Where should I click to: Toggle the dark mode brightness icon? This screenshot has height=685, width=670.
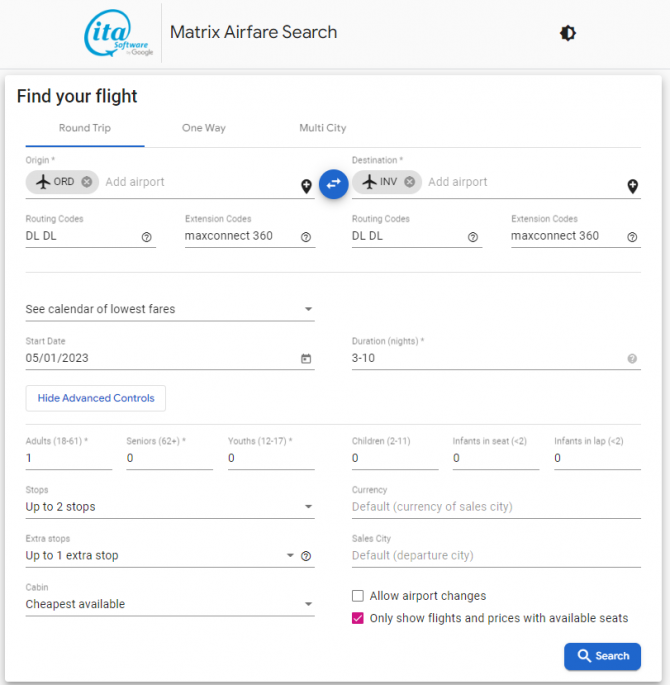[567, 33]
